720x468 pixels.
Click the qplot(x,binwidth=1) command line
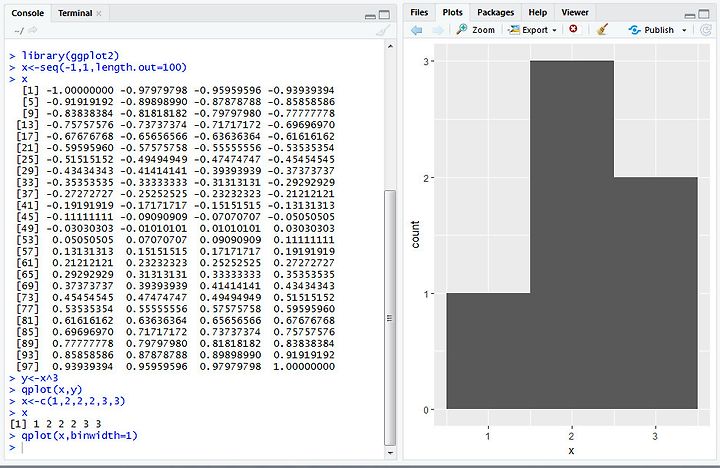tap(79, 435)
